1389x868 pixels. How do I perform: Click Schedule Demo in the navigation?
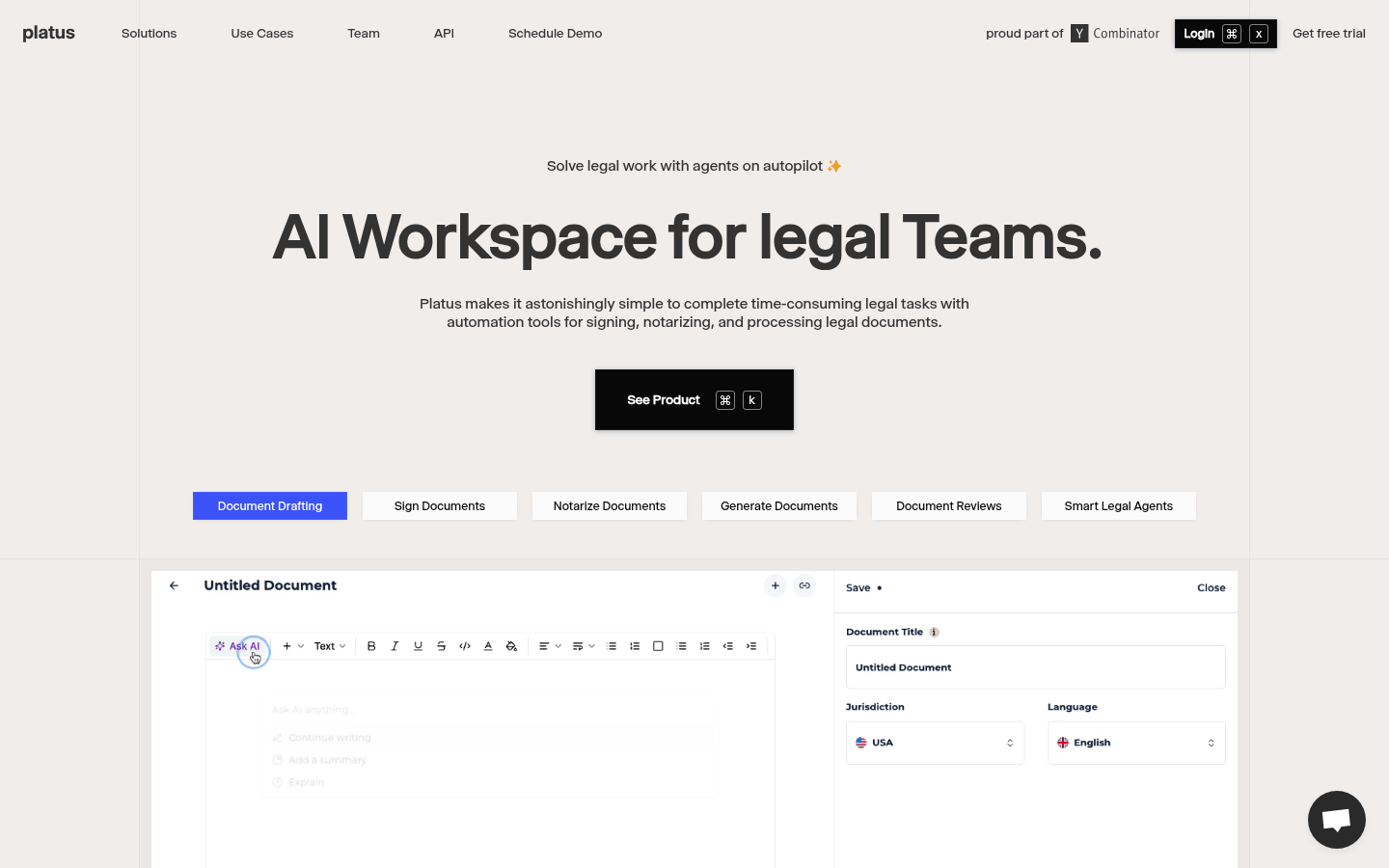[555, 34]
